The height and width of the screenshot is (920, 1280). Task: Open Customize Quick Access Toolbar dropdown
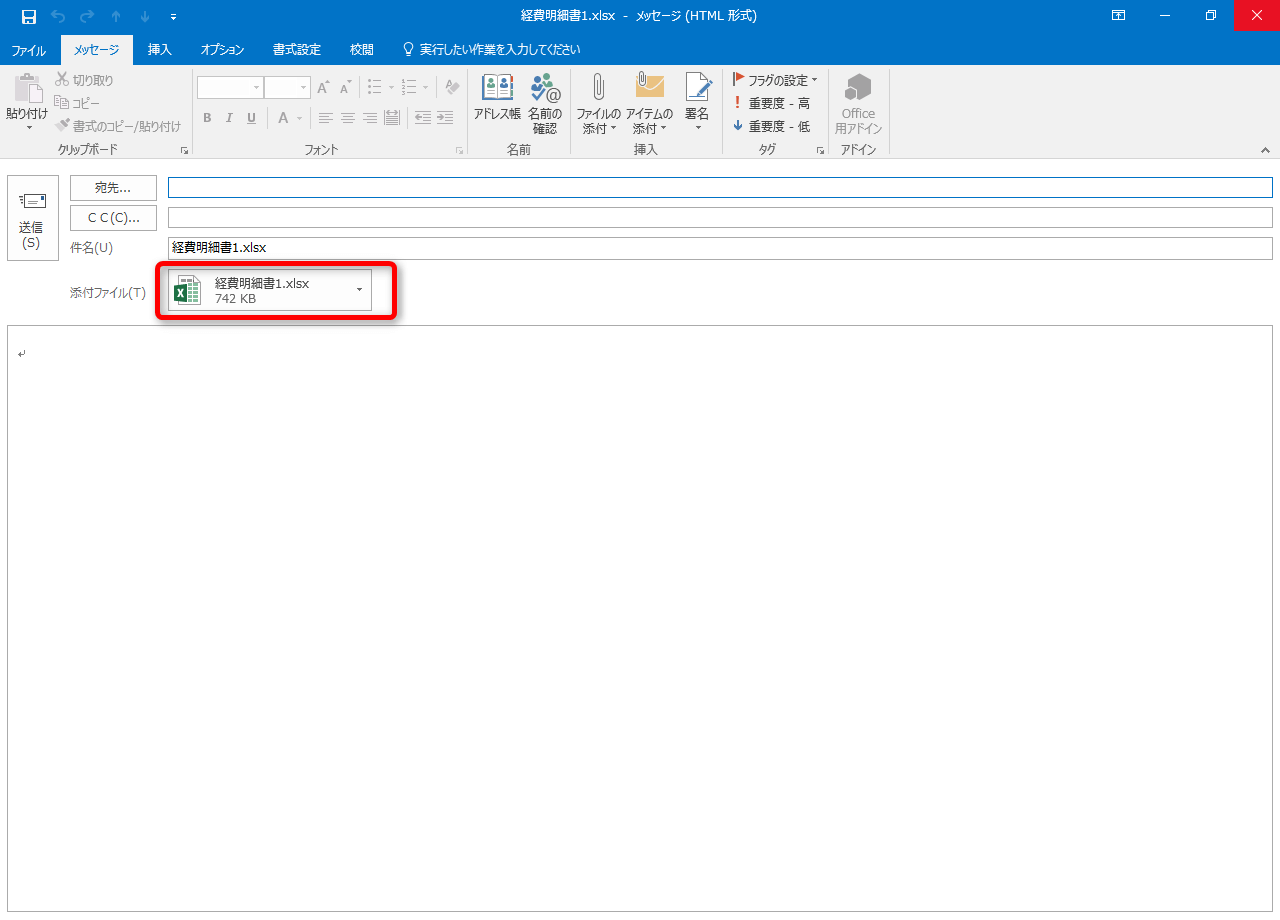click(x=173, y=16)
